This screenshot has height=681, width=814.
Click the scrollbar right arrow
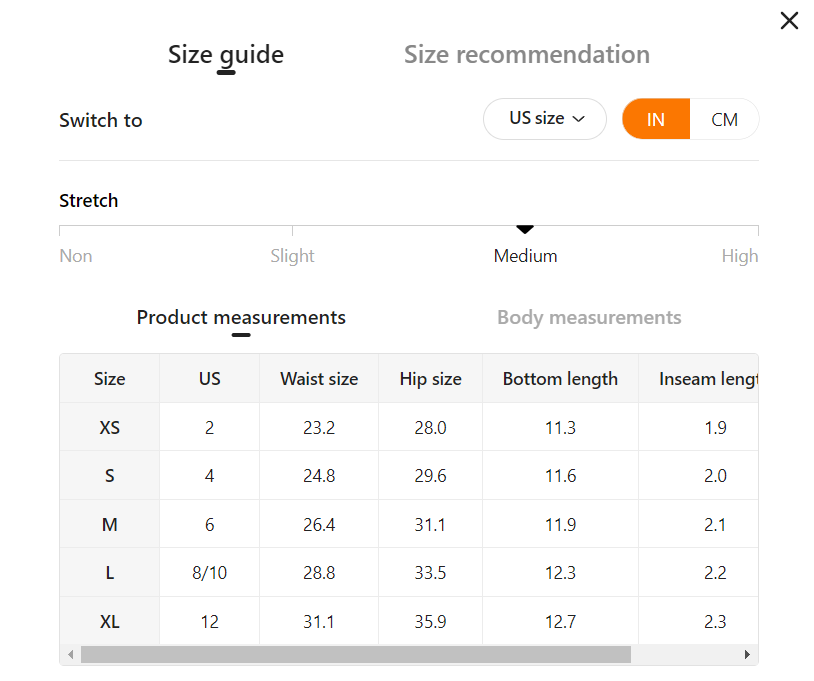pyautogui.click(x=747, y=654)
